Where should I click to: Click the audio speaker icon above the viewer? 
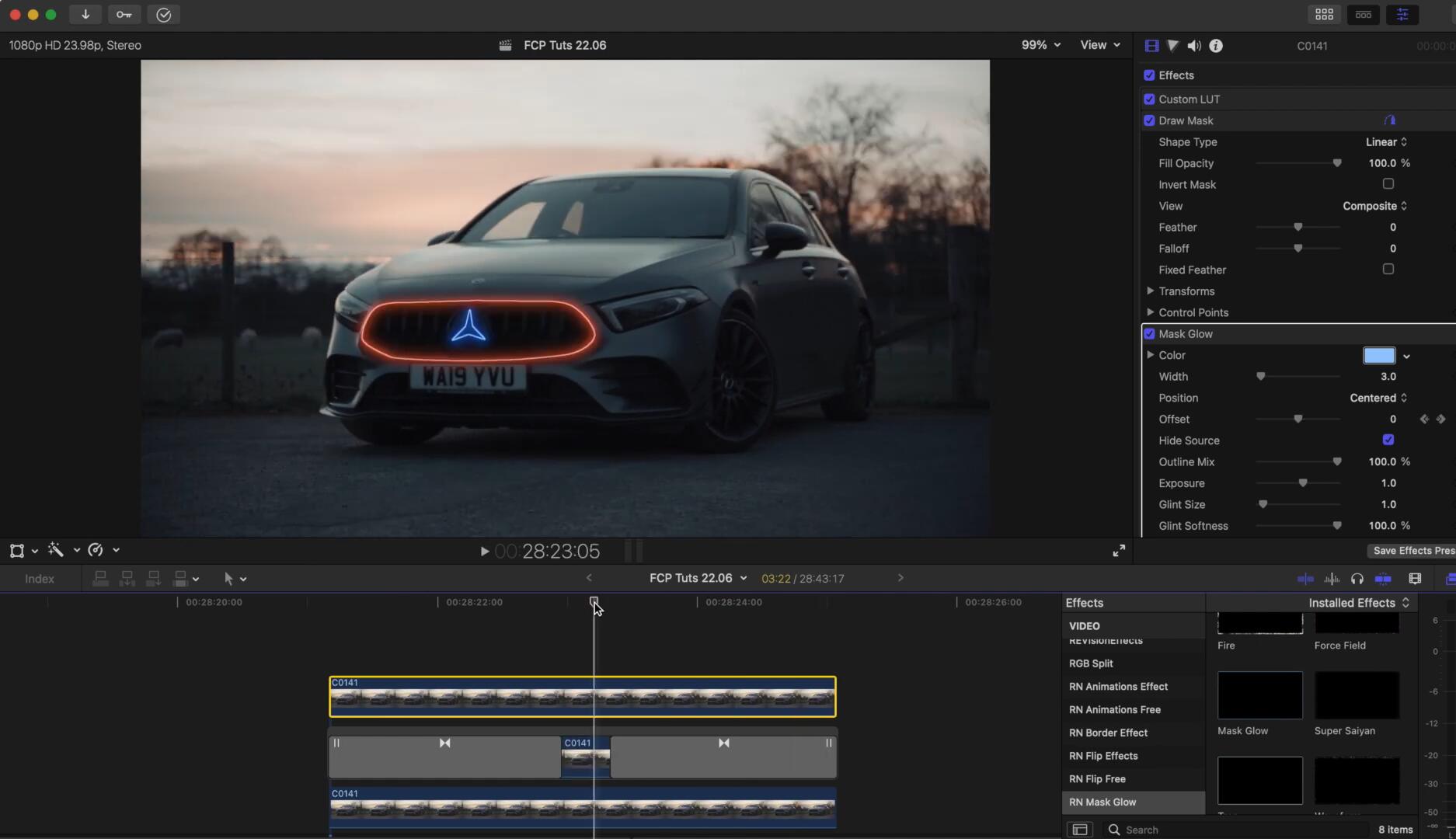(x=1194, y=45)
